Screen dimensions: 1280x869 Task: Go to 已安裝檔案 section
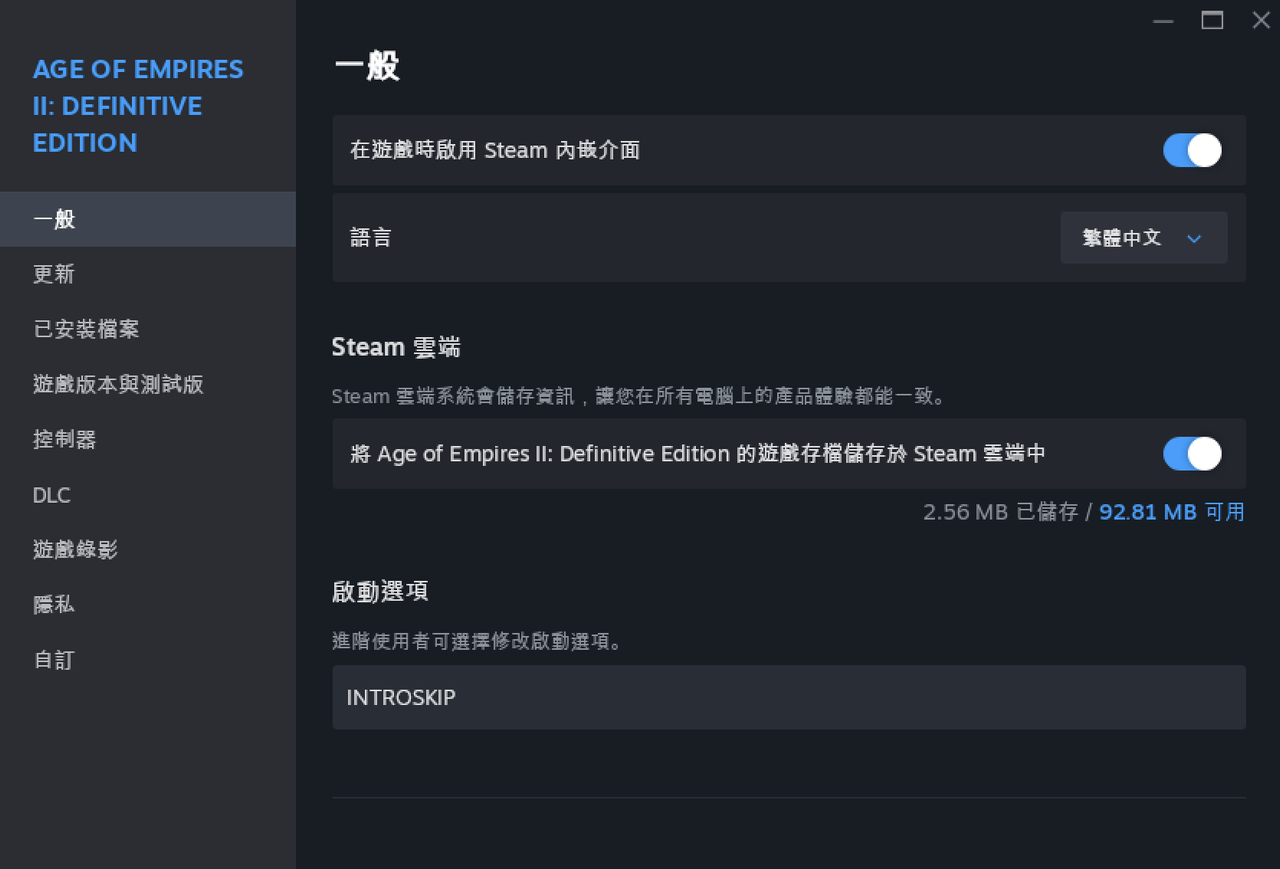pos(148,329)
